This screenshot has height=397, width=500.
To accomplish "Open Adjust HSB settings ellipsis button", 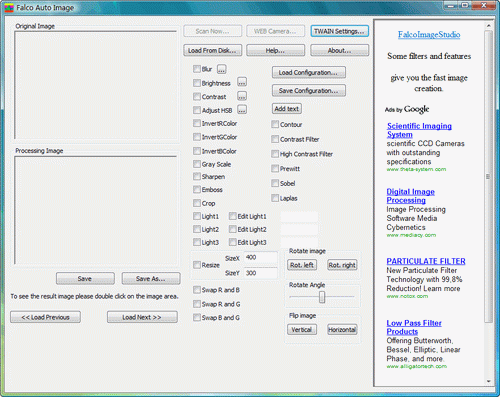I will (242, 110).
